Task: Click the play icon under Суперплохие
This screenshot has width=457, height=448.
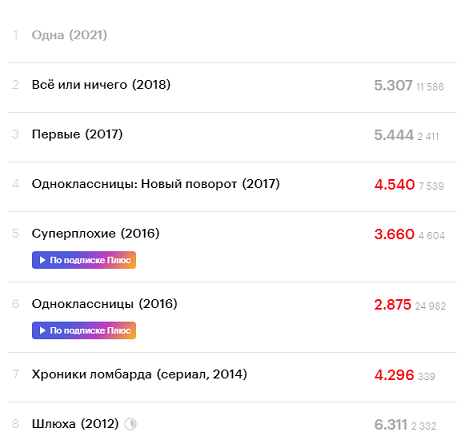Action: pyautogui.click(x=43, y=260)
